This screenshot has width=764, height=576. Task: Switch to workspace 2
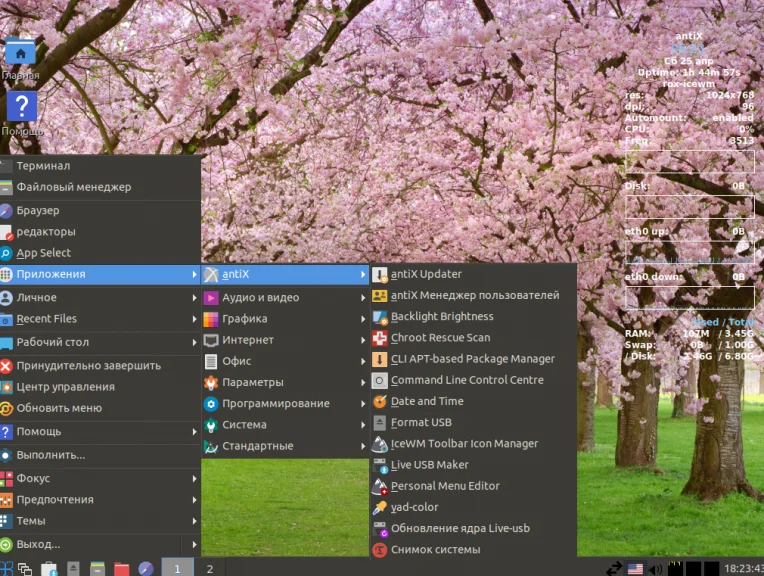click(210, 569)
